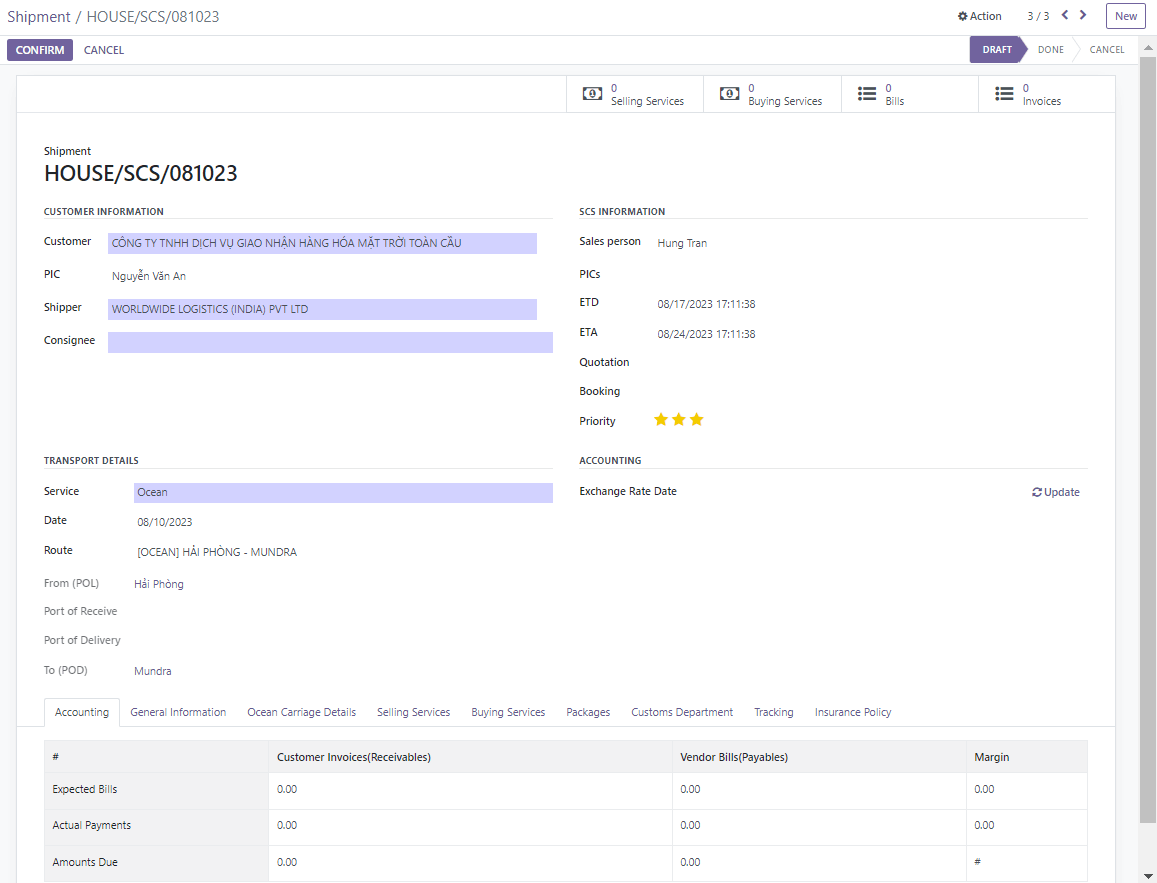
Task: Open the Action gear menu
Action: [979, 16]
